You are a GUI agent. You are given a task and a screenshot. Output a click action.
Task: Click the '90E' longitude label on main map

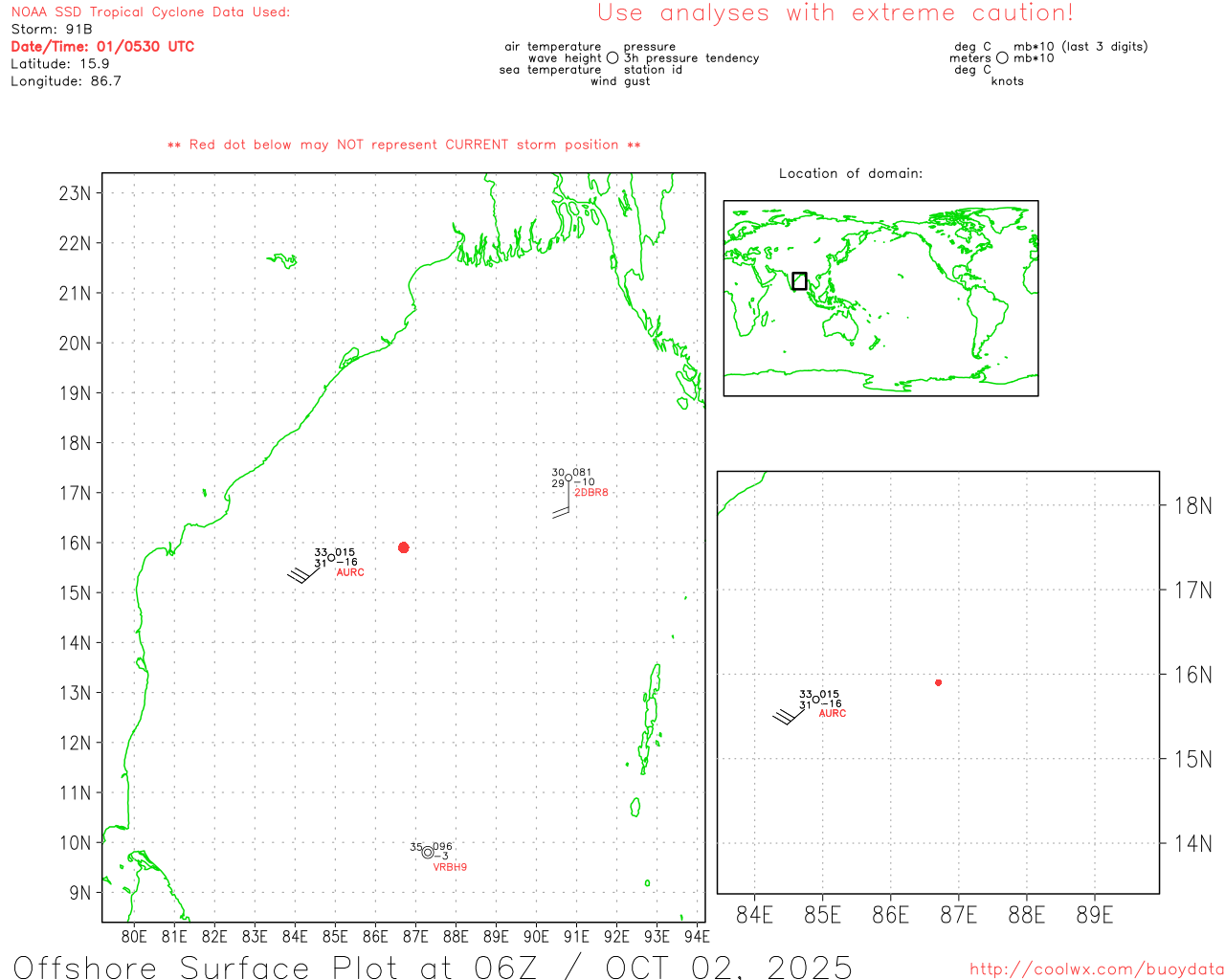[x=536, y=937]
